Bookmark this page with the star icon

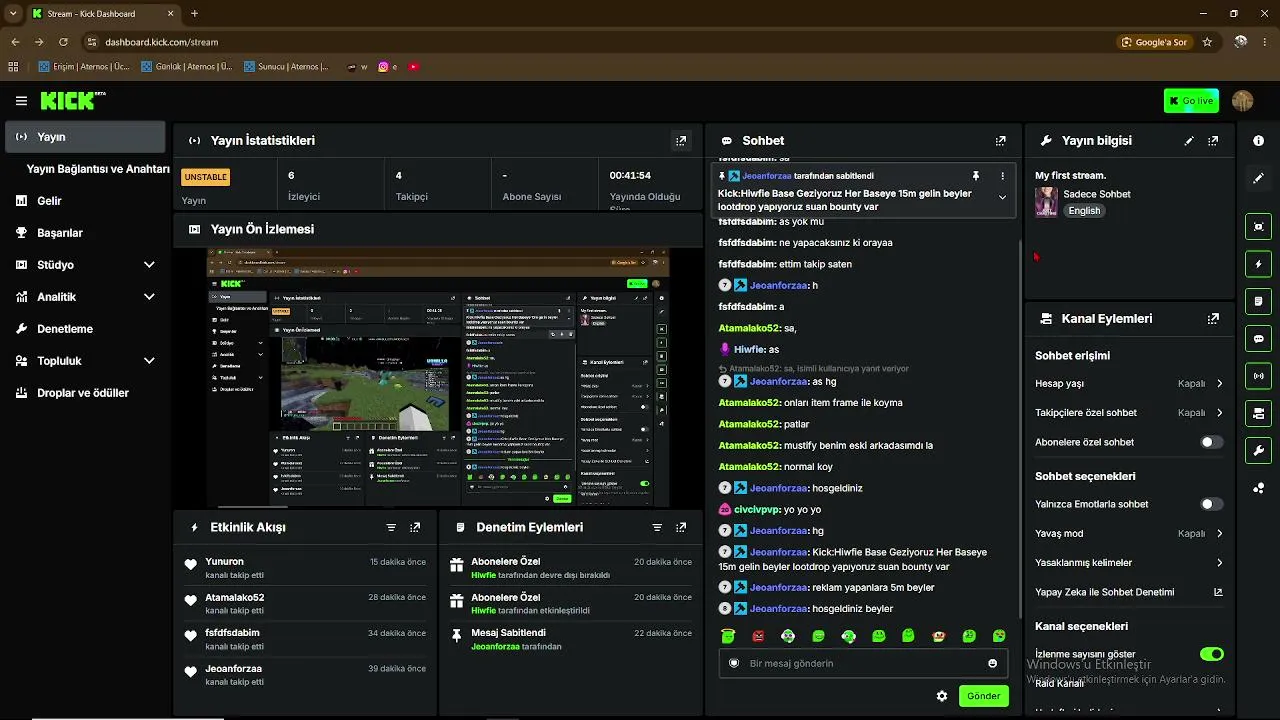[1207, 42]
